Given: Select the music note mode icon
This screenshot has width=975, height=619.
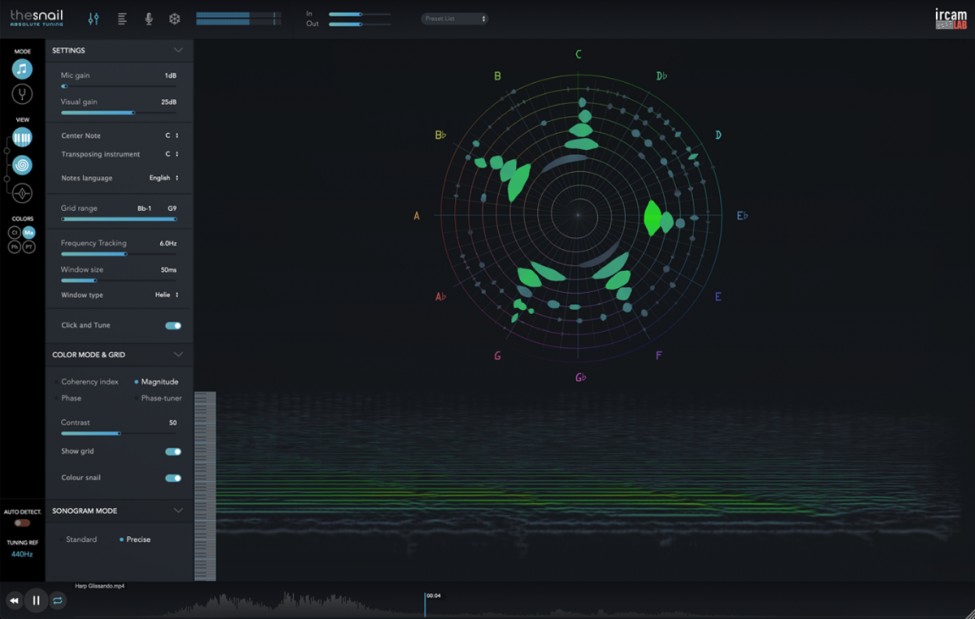Looking at the screenshot, I should click(x=22, y=70).
